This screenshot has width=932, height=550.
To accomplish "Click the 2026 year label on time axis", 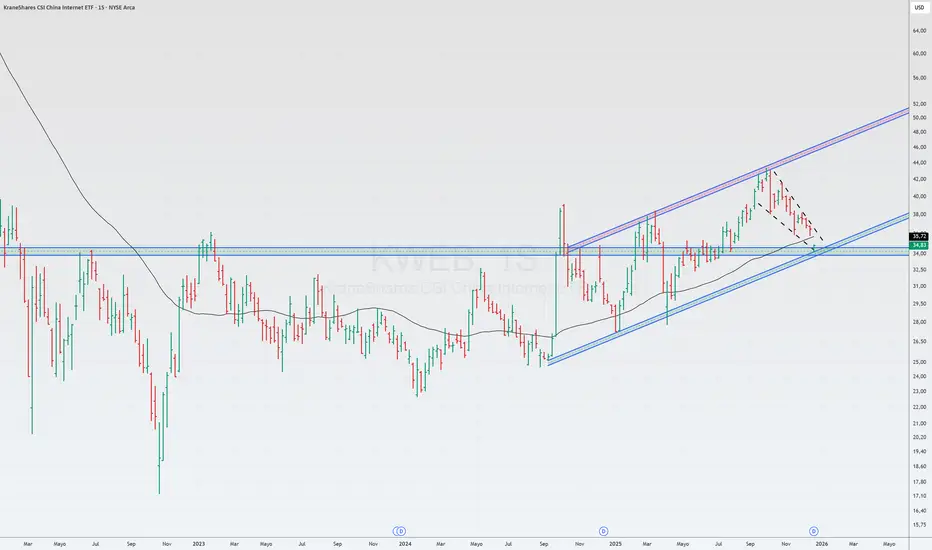I will click(x=821, y=543).
